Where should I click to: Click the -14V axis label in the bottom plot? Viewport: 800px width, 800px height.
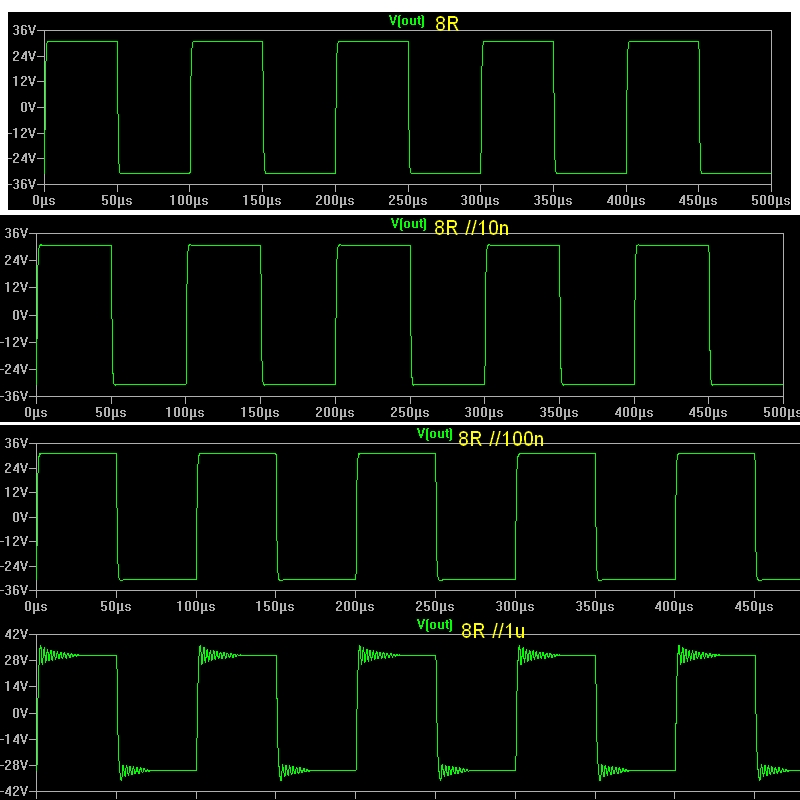(14, 739)
